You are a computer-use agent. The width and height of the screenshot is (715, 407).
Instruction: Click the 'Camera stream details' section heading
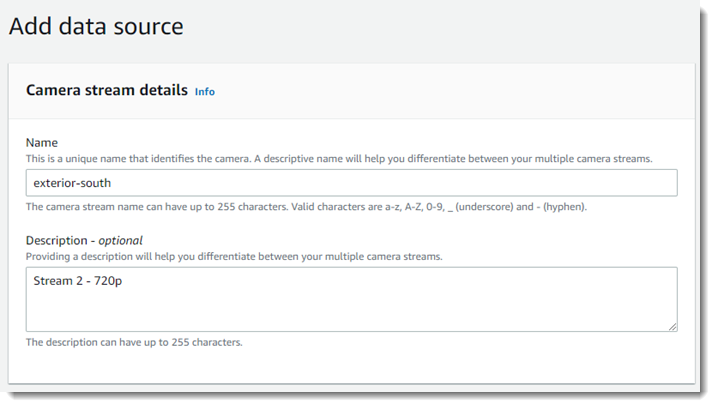click(106, 90)
